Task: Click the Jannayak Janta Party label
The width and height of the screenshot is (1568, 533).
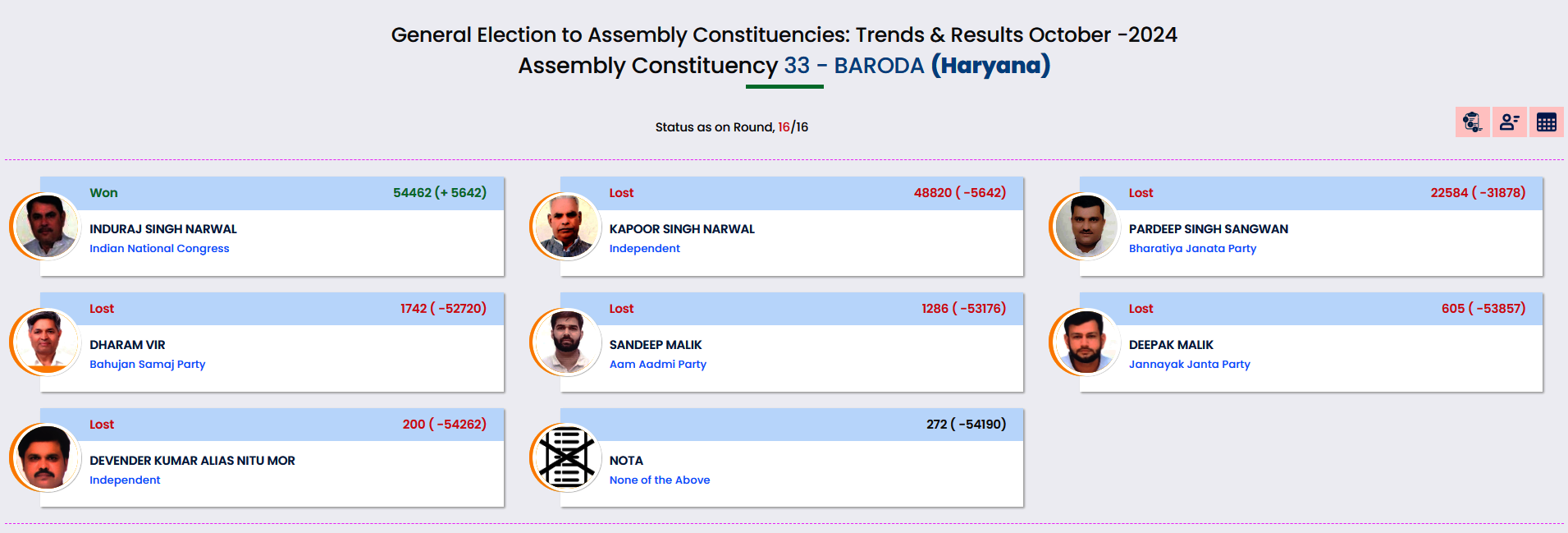Action: click(x=1189, y=365)
